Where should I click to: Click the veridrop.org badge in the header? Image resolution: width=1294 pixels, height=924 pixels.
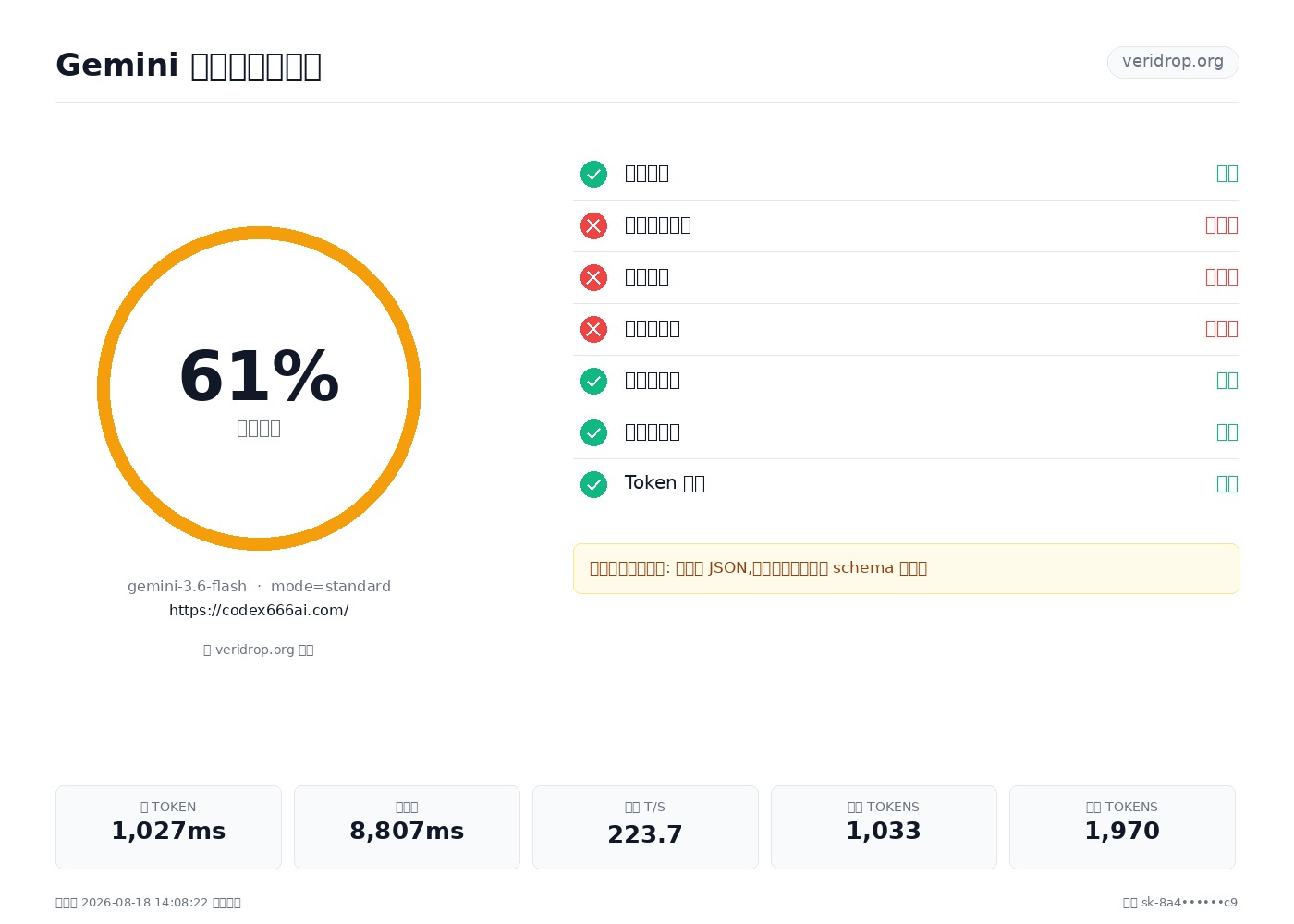tap(1173, 62)
